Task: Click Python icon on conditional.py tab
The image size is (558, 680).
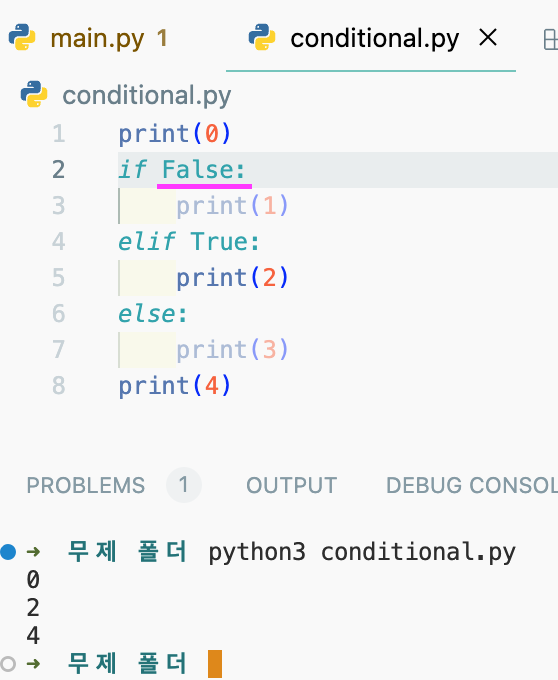Action: click(261, 37)
